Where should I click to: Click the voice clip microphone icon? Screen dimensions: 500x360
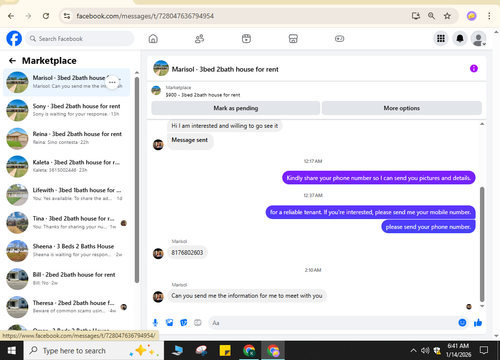click(155, 323)
